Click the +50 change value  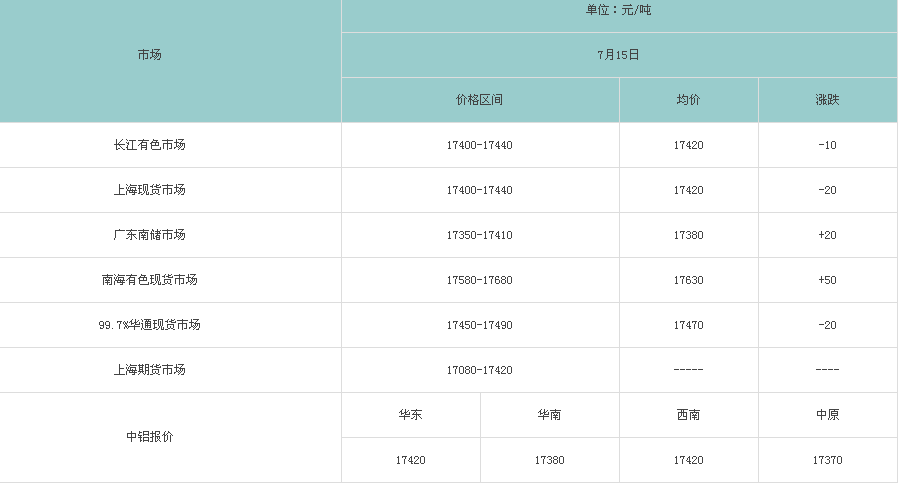pyautogui.click(x=827, y=280)
